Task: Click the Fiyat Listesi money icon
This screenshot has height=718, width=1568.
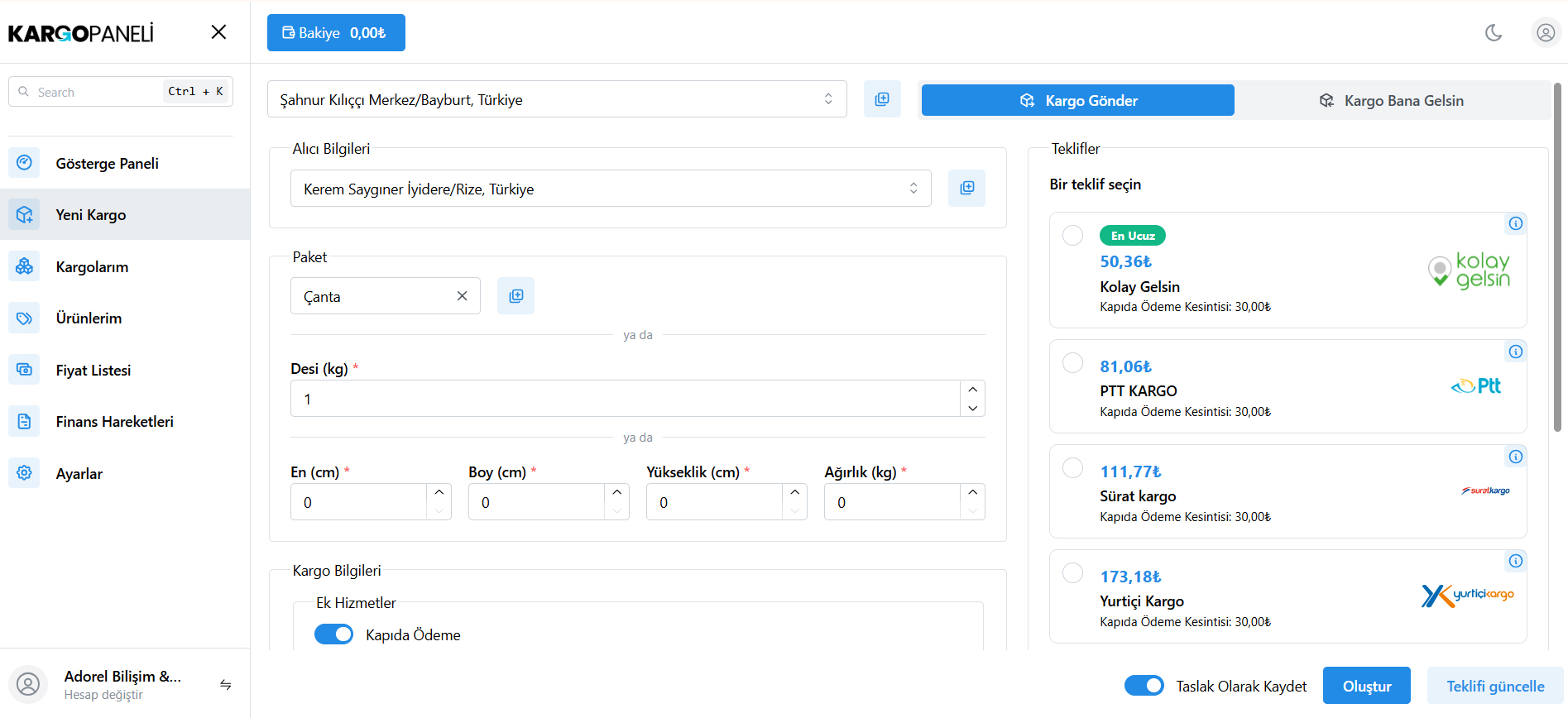Action: [x=24, y=370]
